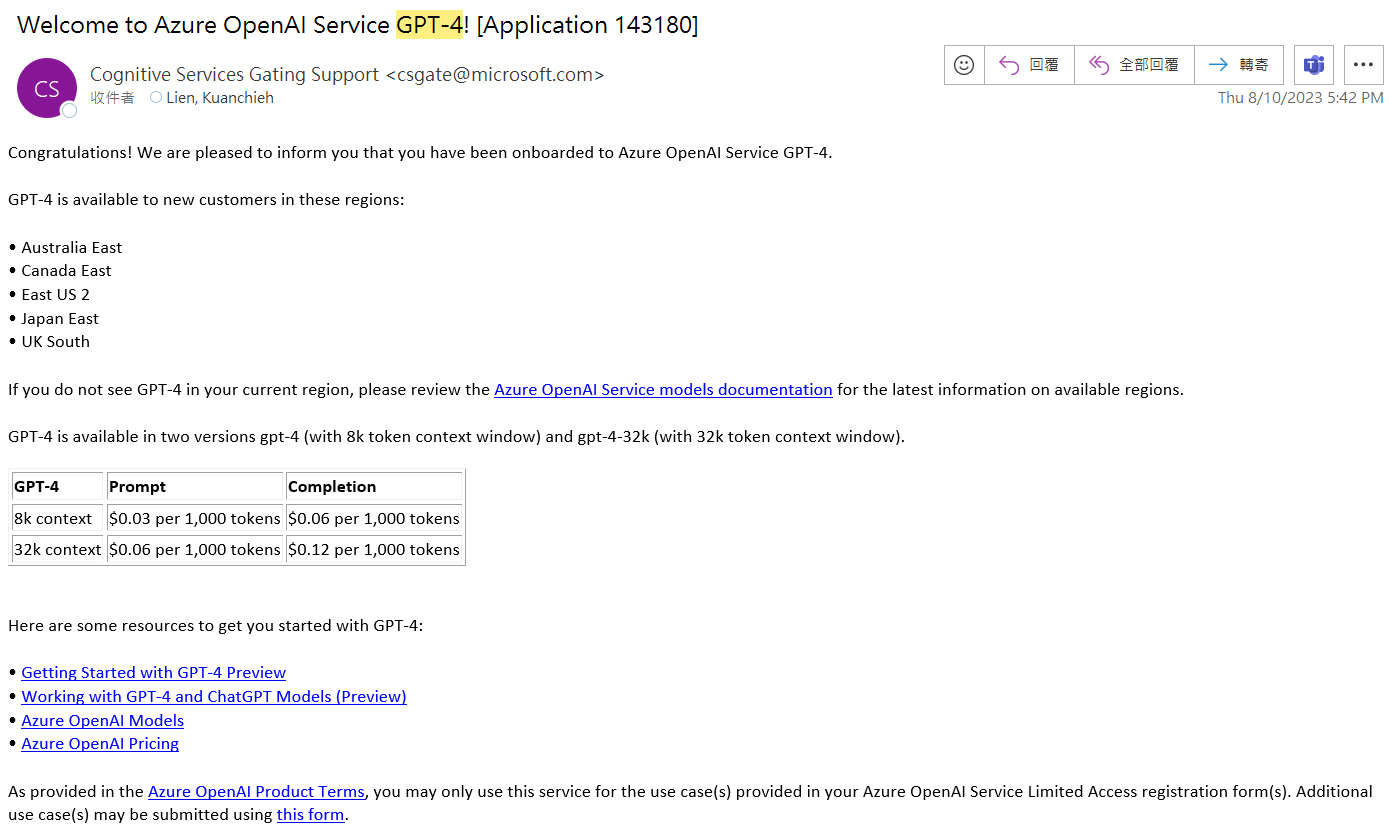Screen dimensions: 1389x831
Task: Select the '$0.03 per 1,000 tokens' cell
Action: click(195, 518)
